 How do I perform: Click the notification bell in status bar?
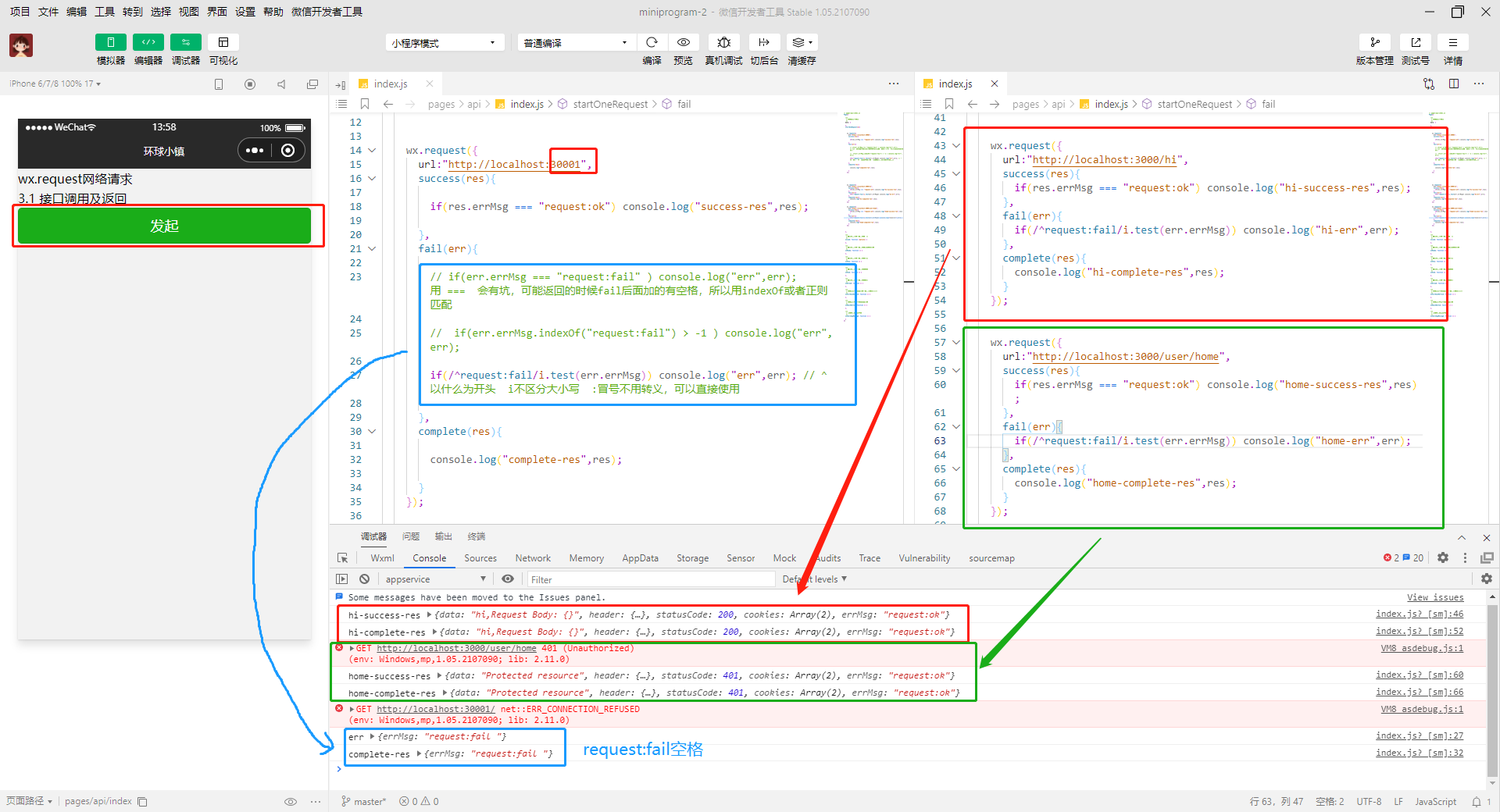click(1477, 801)
